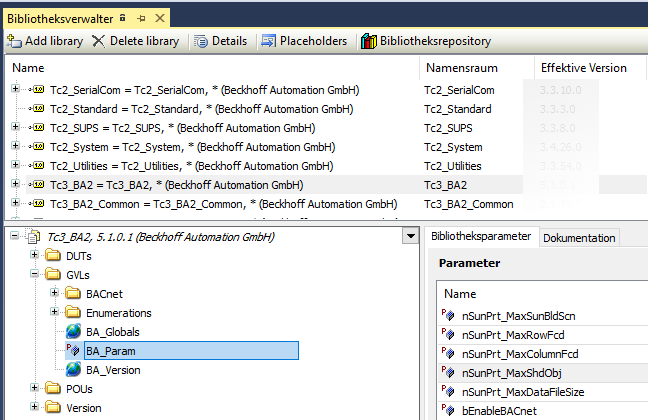Select the BA_Globals tree item
The width and height of the screenshot is (648, 420).
[x=113, y=332]
